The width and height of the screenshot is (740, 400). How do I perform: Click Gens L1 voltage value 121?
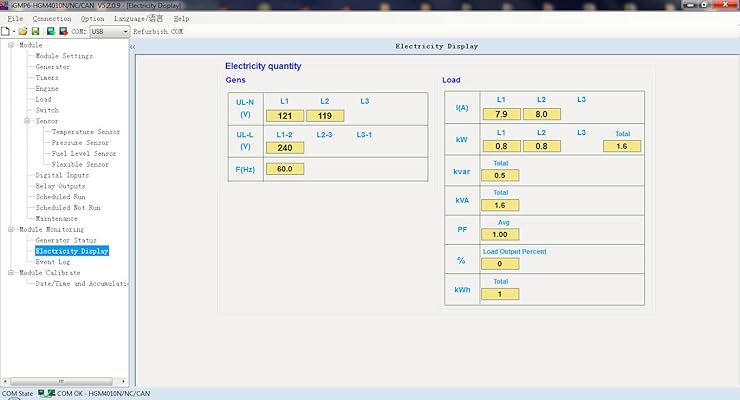coord(285,116)
